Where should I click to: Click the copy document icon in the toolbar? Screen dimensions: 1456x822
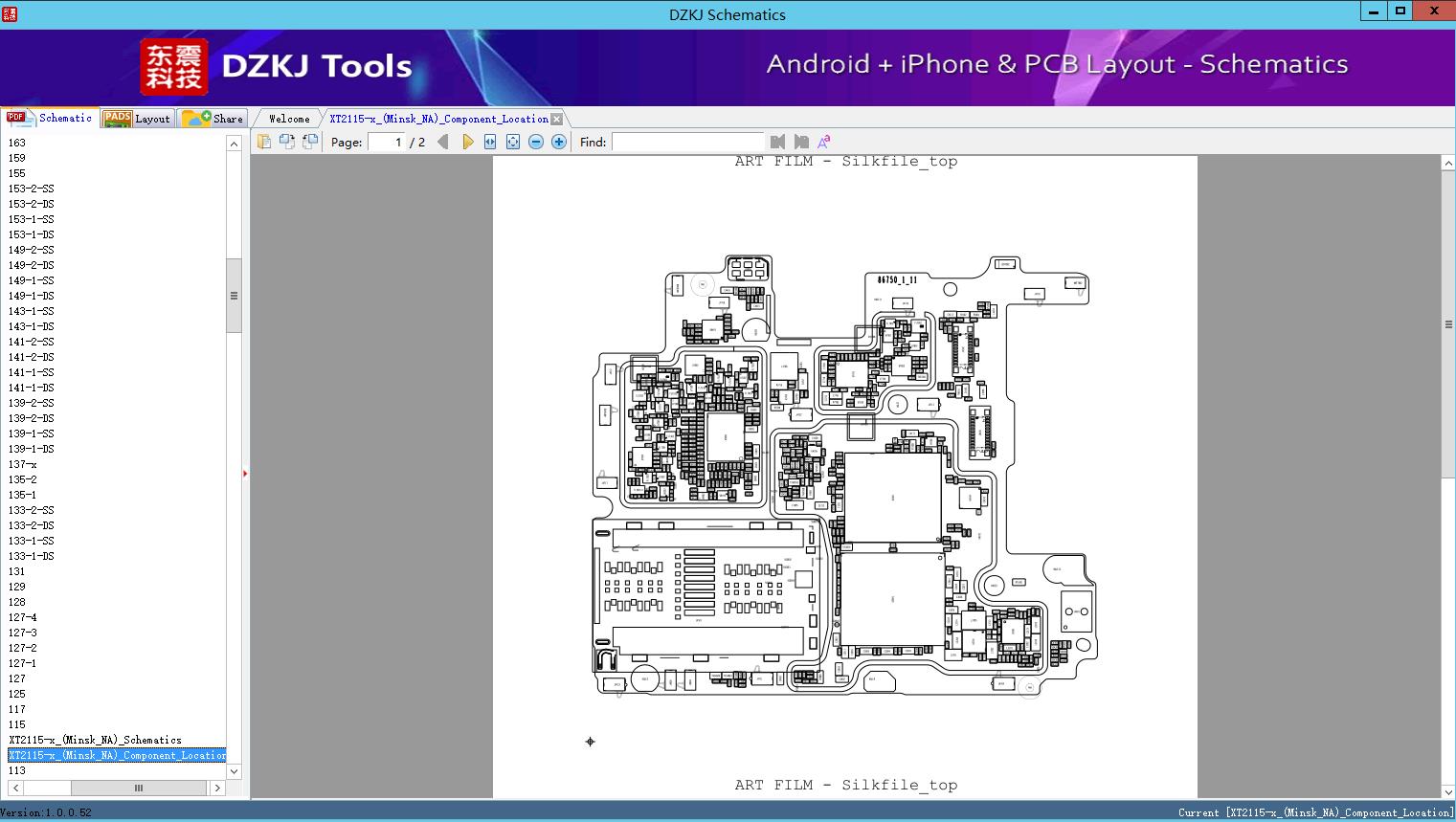264,142
